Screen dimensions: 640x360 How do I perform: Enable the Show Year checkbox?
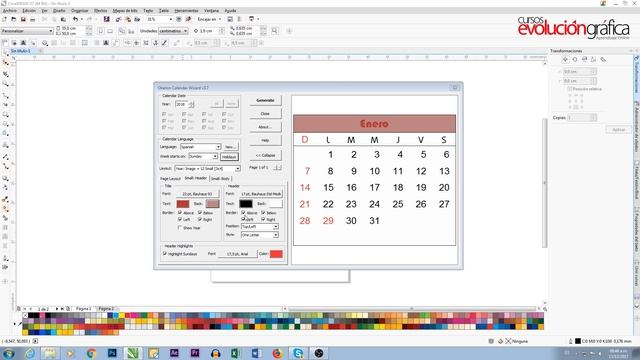[x=180, y=227]
